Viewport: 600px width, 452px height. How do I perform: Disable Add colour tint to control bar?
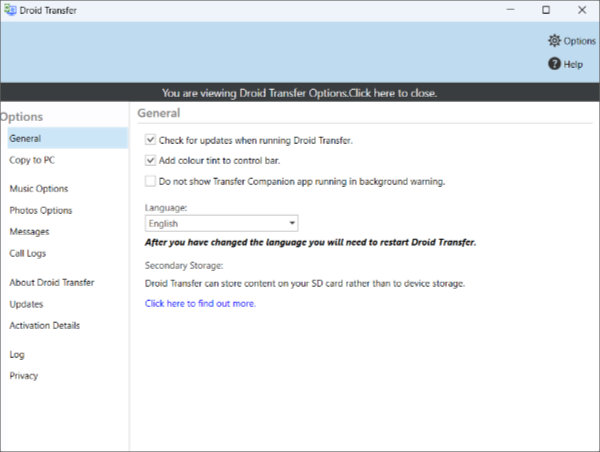pos(150,160)
